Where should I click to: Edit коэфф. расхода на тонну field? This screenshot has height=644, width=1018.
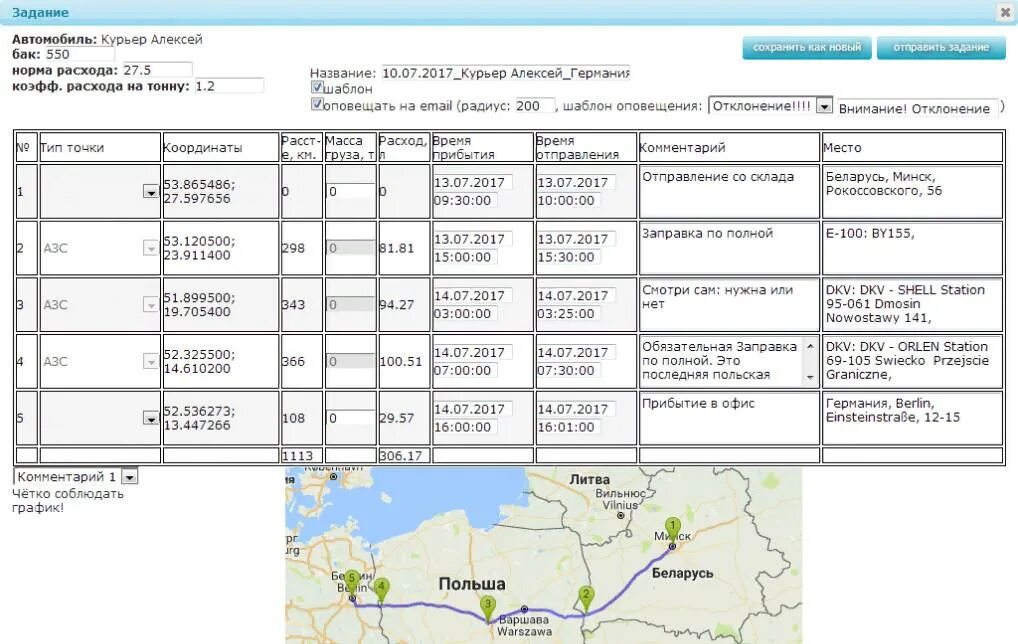point(229,86)
